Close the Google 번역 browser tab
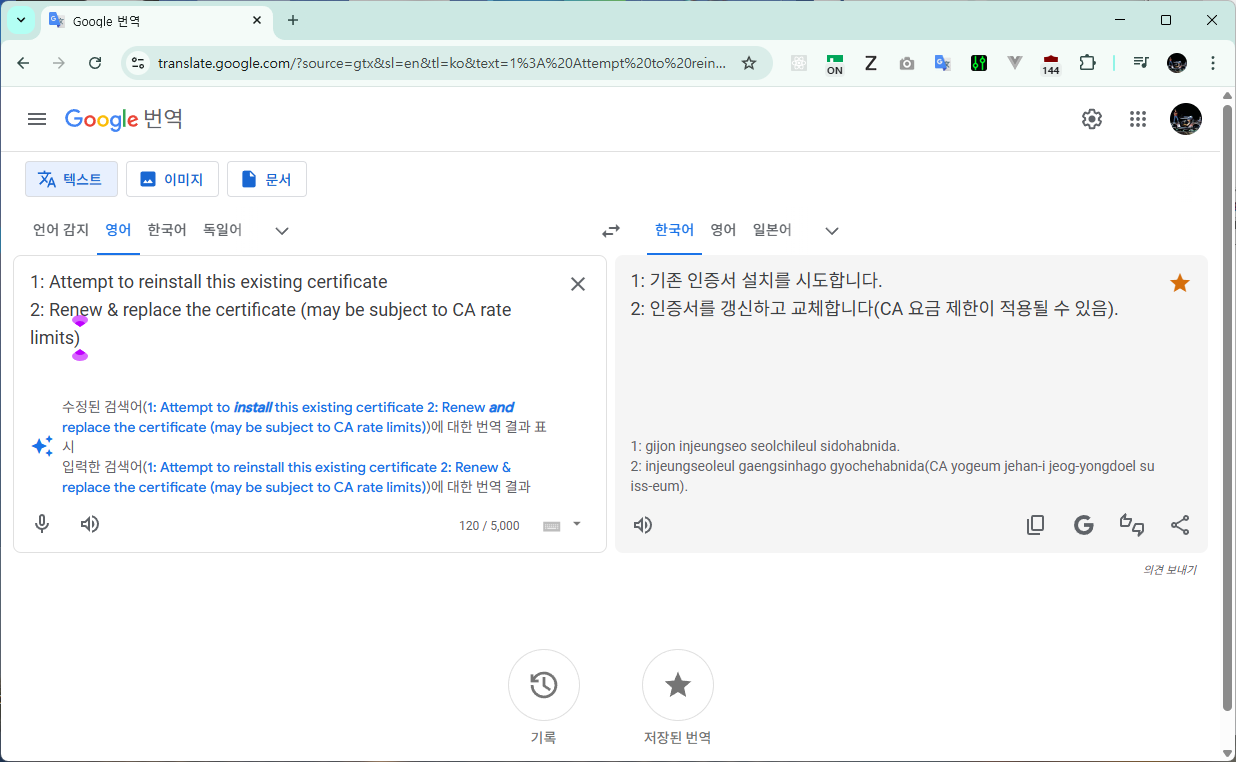Viewport: 1236px width, 762px height. point(257,20)
